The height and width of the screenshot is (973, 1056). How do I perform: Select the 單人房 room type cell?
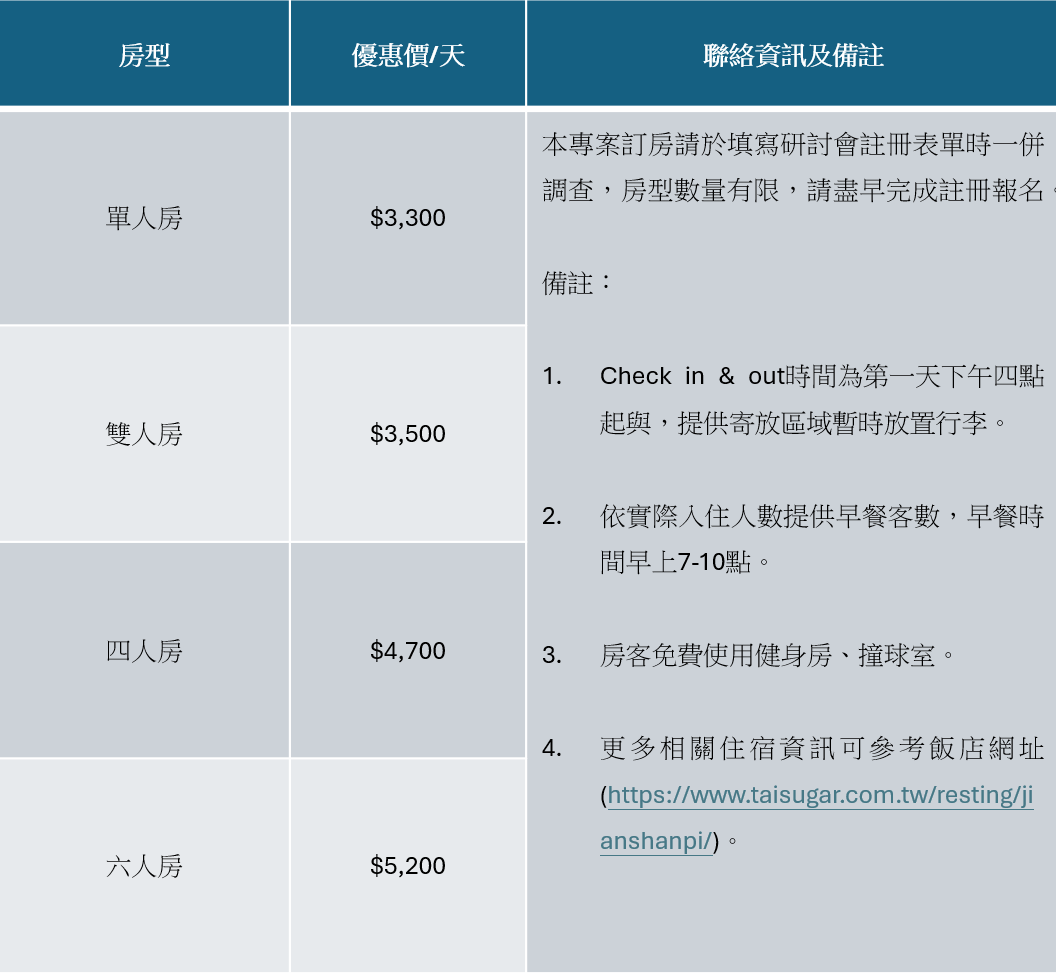coord(144,218)
